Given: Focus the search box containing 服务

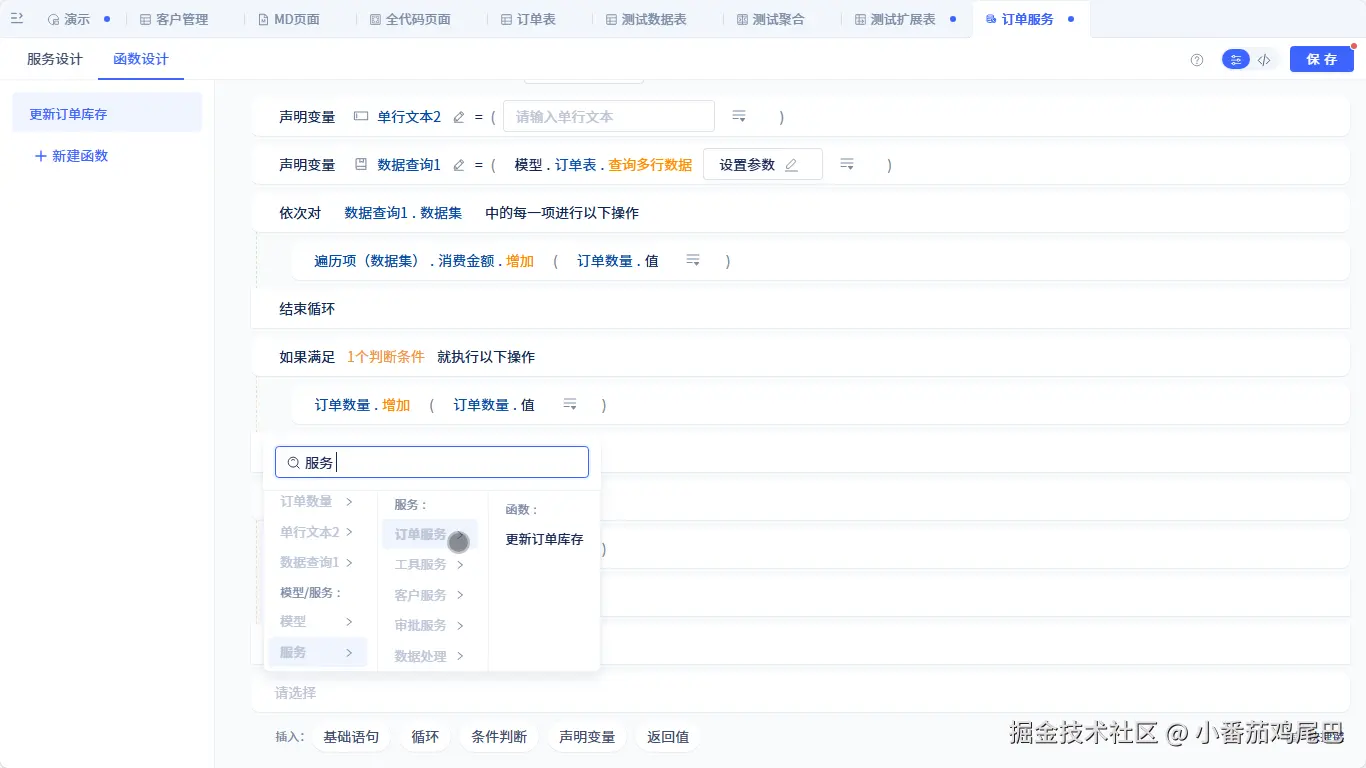Looking at the screenshot, I should [x=432, y=462].
